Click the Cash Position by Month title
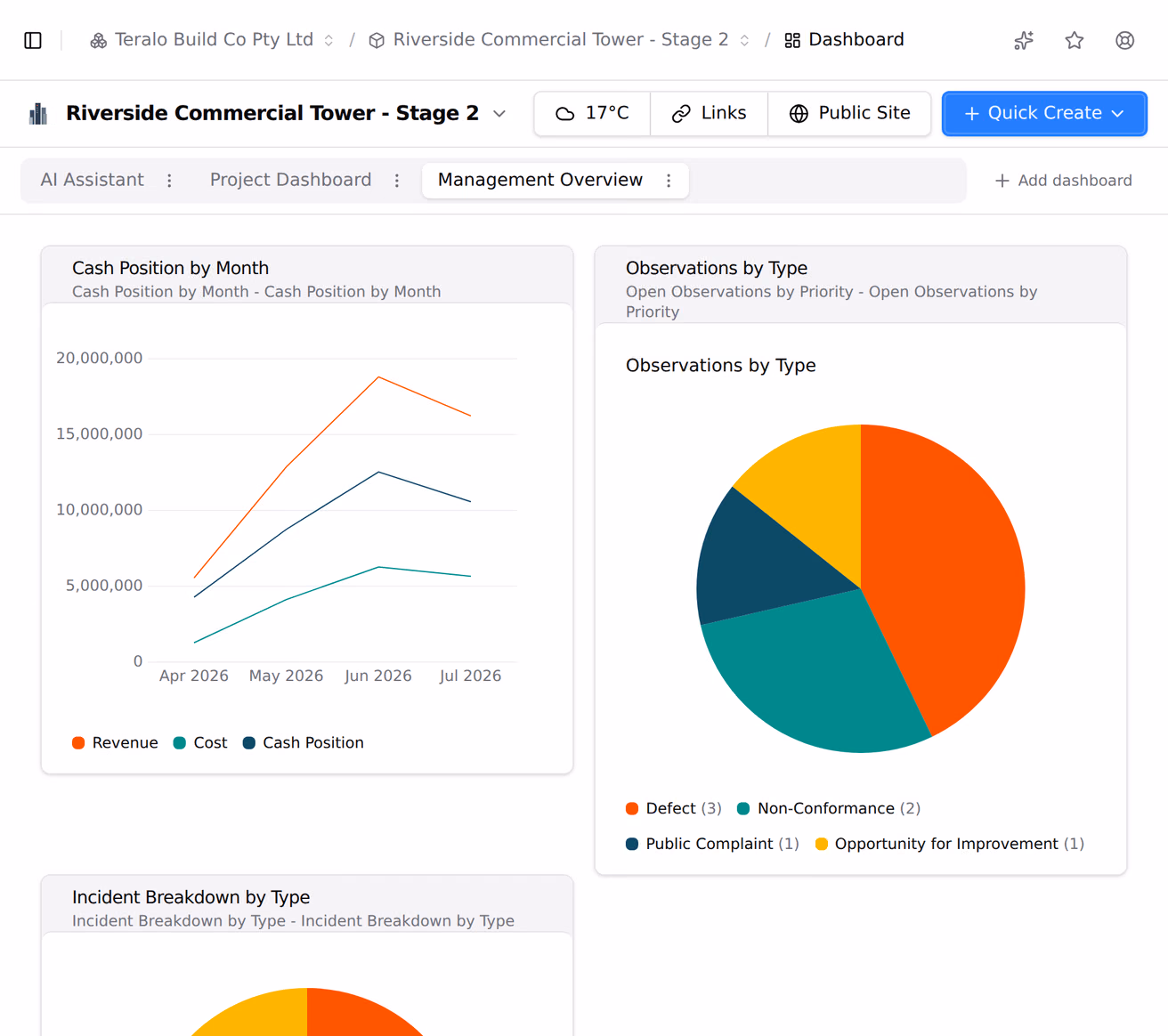Image resolution: width=1168 pixels, height=1036 pixels. [x=170, y=268]
